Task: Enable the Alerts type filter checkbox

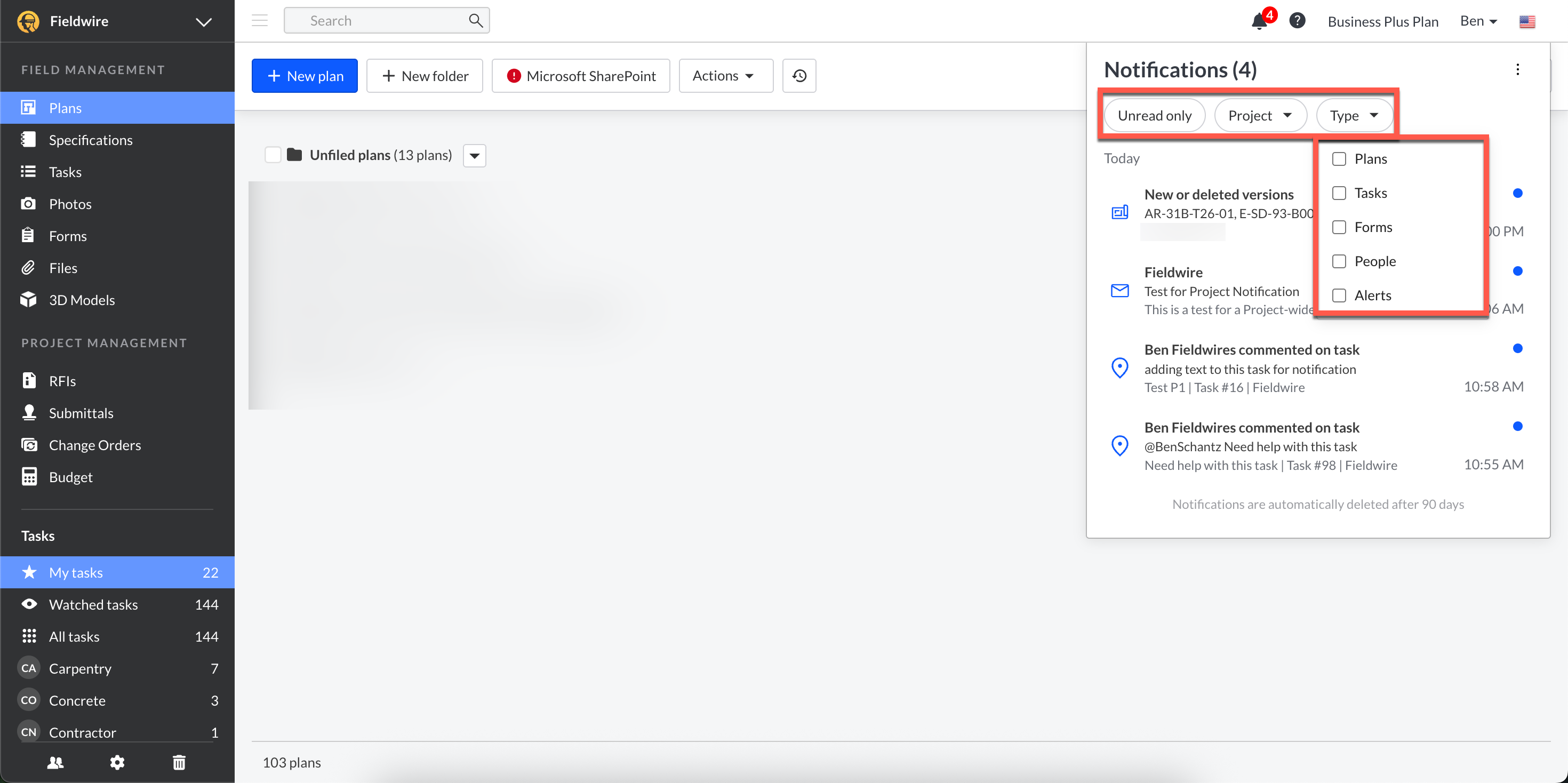Action: tap(1339, 295)
